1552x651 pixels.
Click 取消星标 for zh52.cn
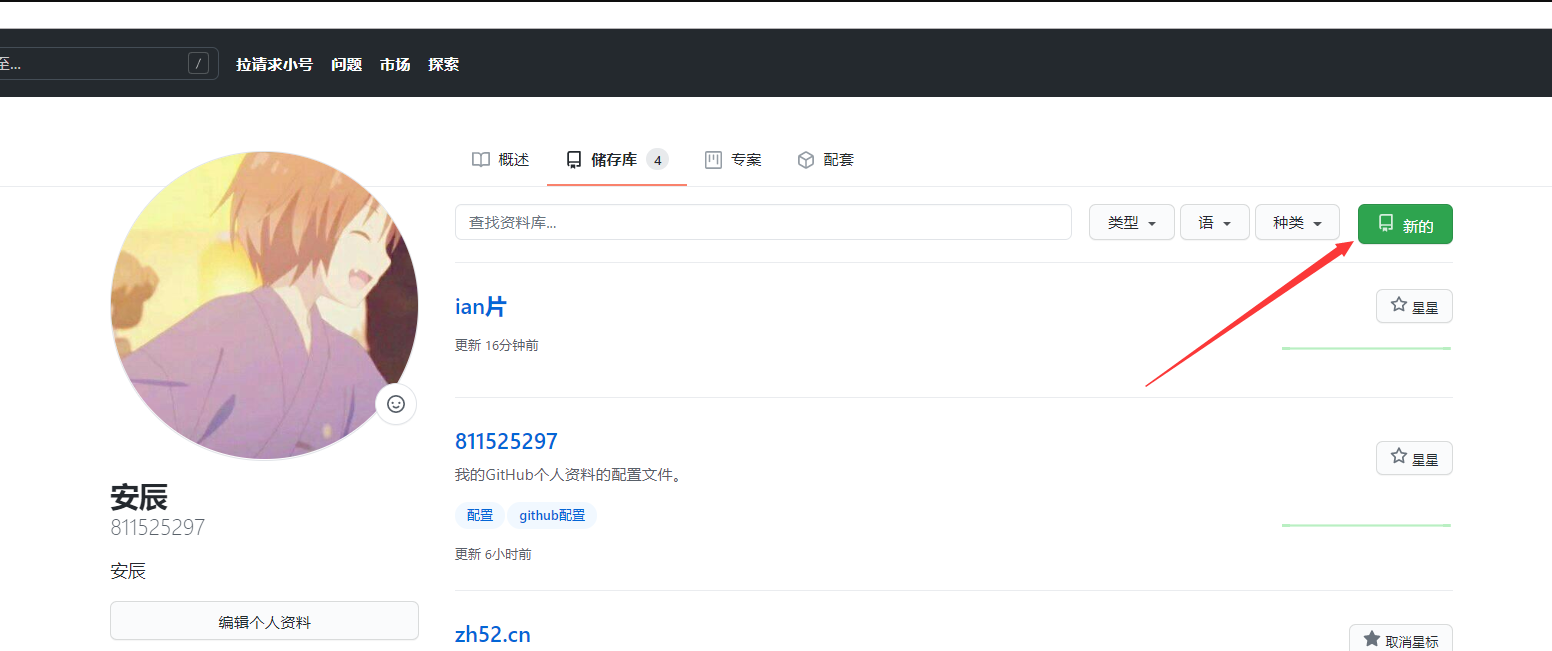coord(1401,640)
